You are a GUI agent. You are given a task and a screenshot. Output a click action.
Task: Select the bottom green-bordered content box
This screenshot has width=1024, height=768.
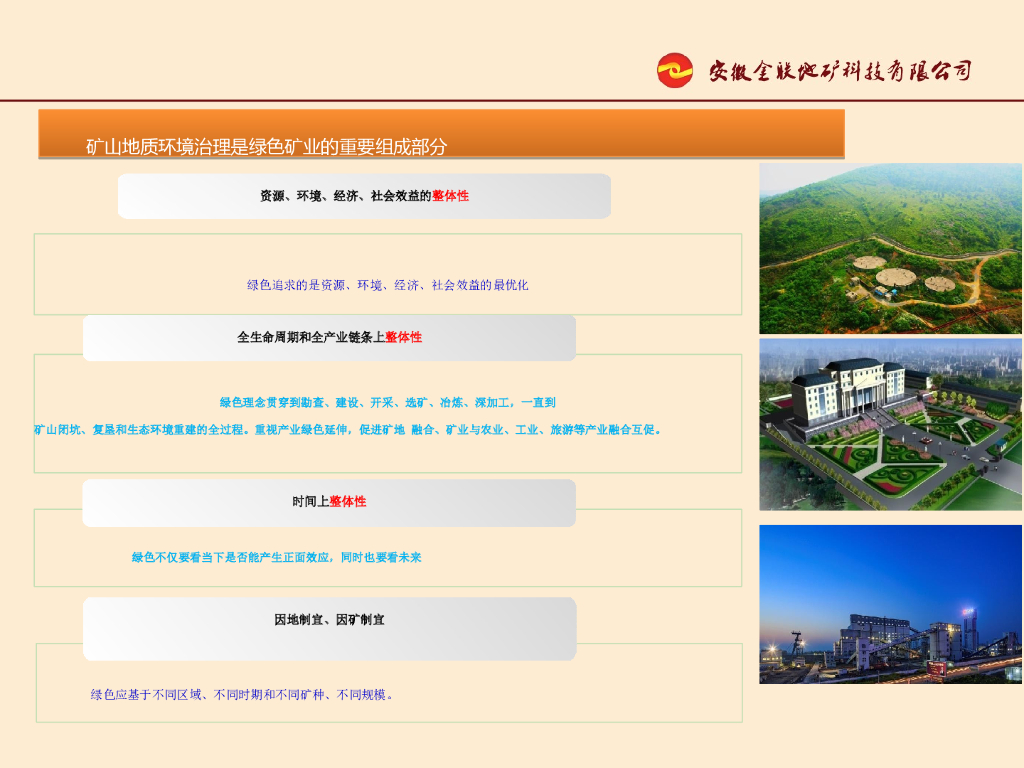point(389,683)
